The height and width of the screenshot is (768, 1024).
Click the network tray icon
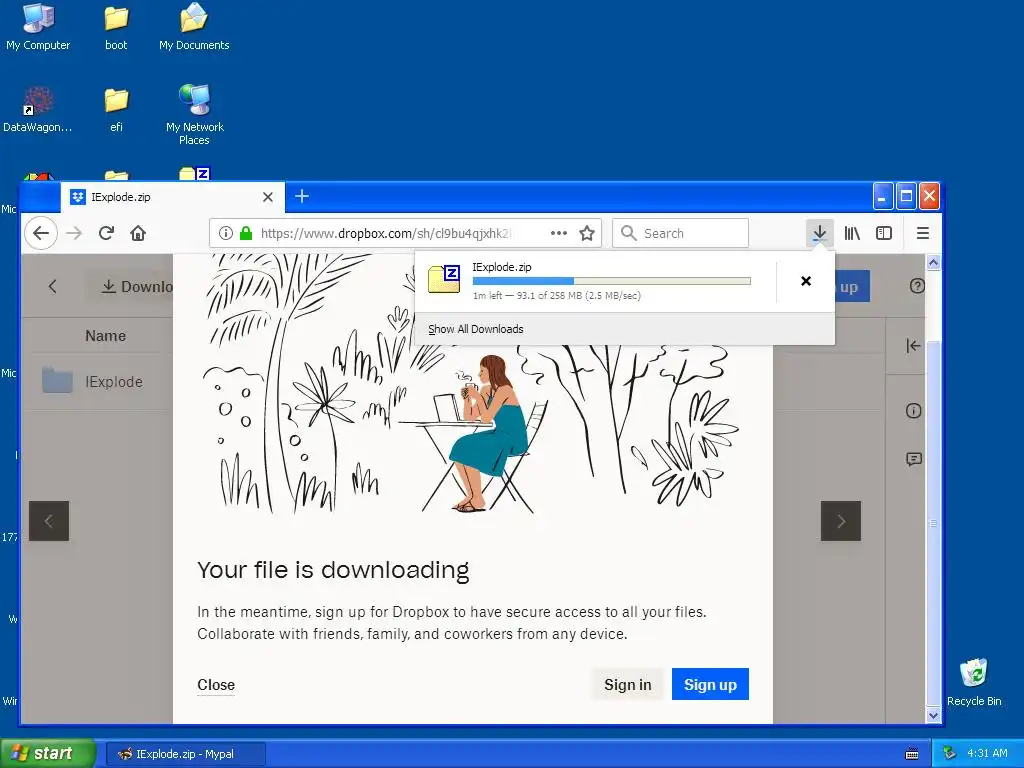pos(950,753)
